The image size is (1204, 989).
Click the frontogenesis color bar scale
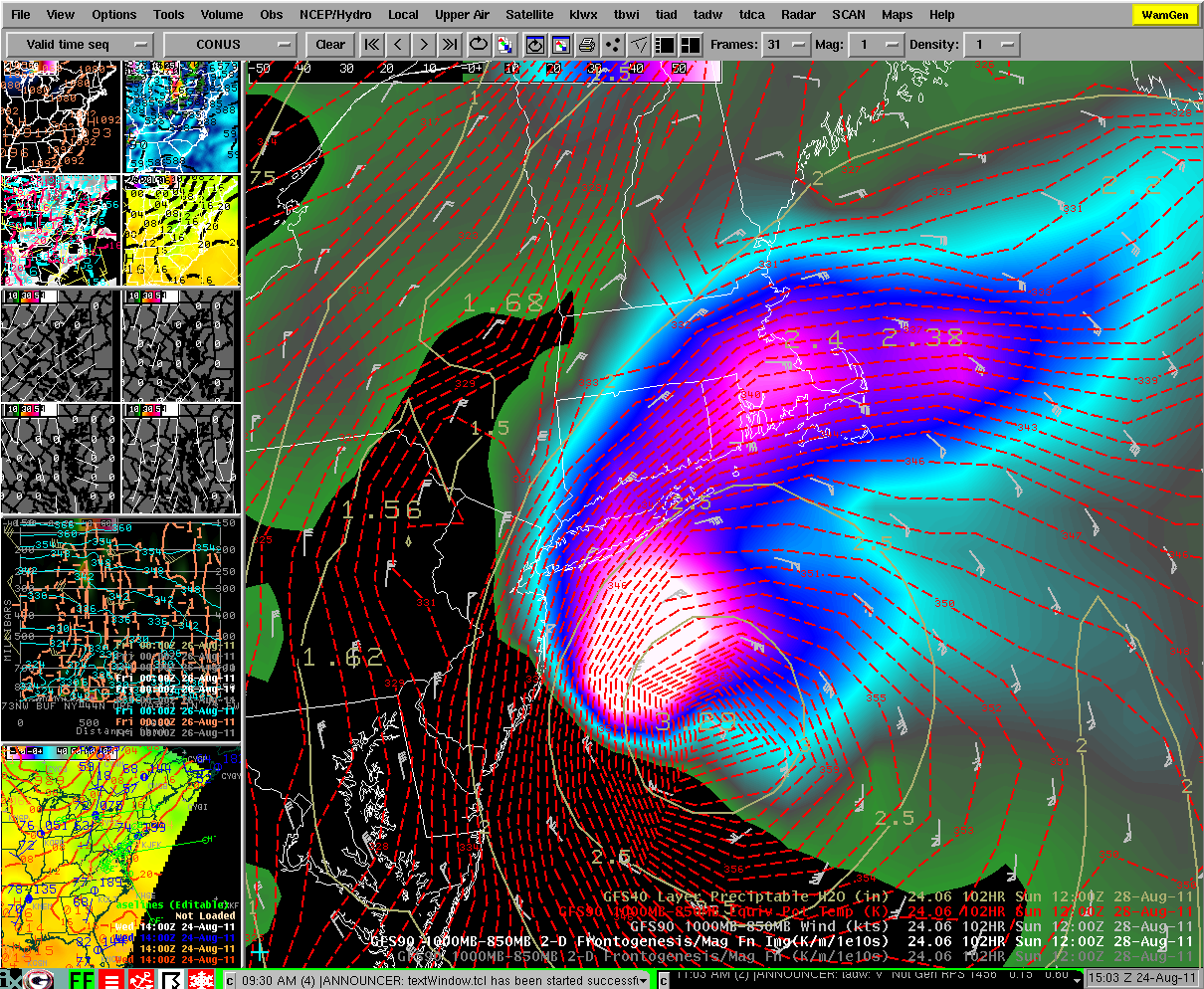click(x=483, y=70)
